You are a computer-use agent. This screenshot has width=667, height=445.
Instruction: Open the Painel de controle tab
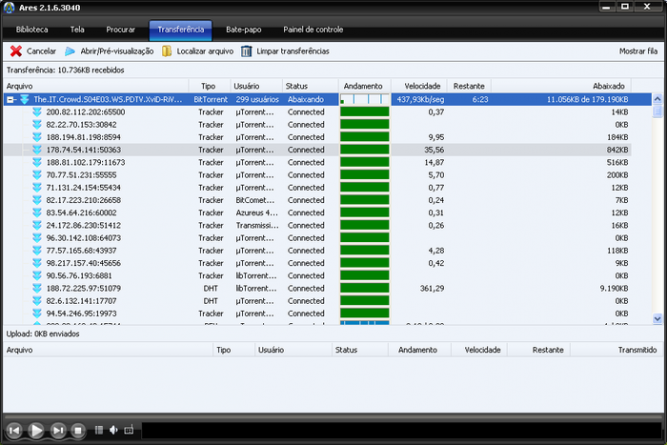pyautogui.click(x=313, y=30)
